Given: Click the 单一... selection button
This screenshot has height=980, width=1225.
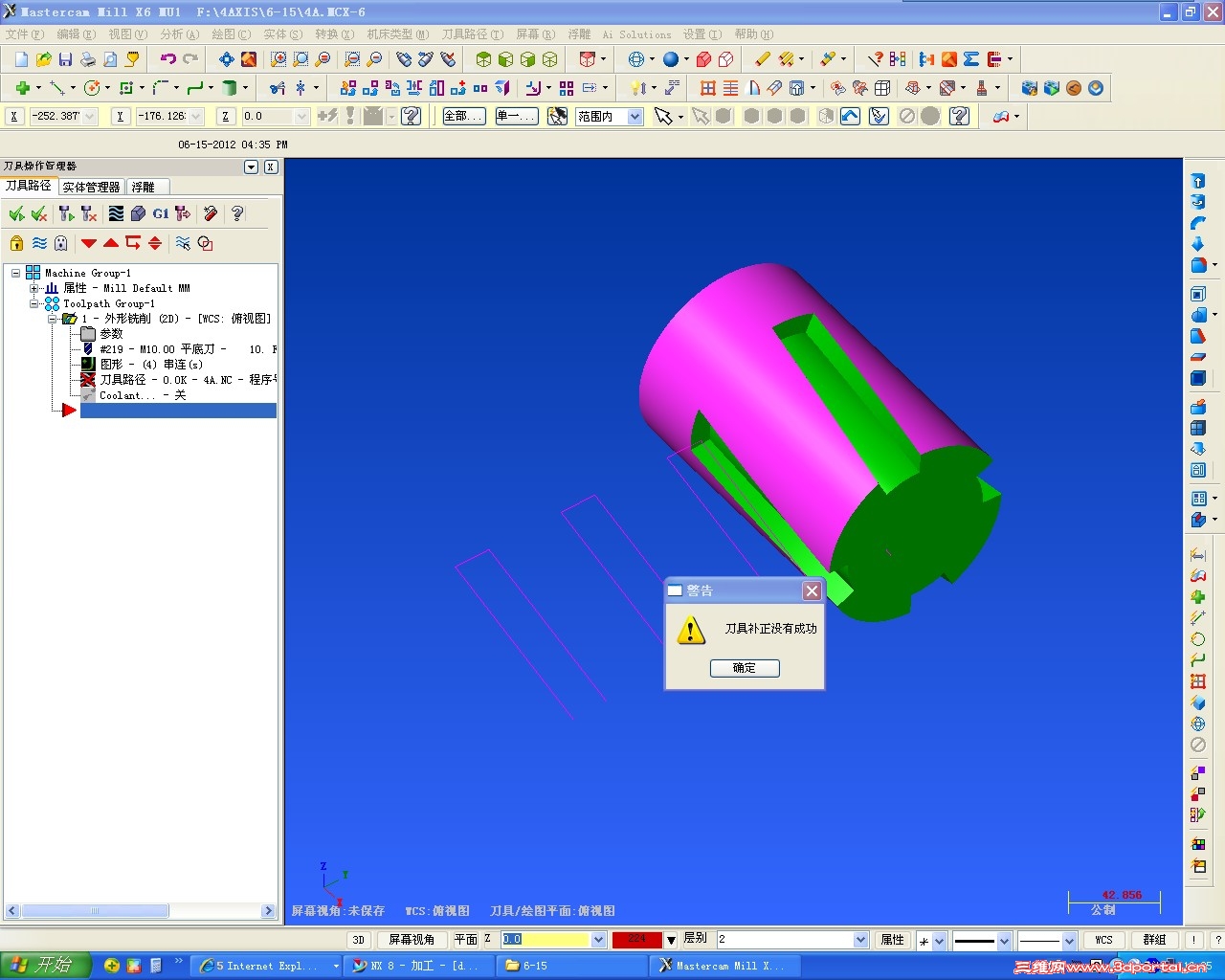Looking at the screenshot, I should point(517,117).
